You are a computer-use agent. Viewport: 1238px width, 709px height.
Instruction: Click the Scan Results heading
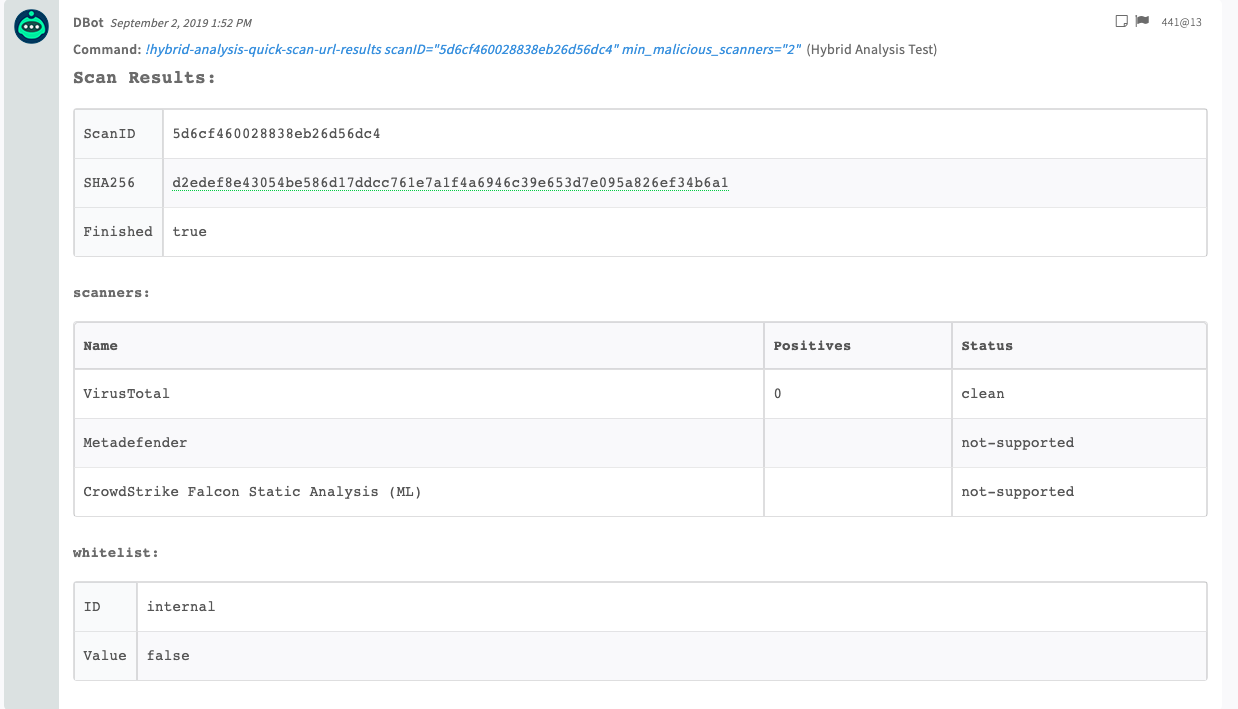pyautogui.click(x=144, y=78)
